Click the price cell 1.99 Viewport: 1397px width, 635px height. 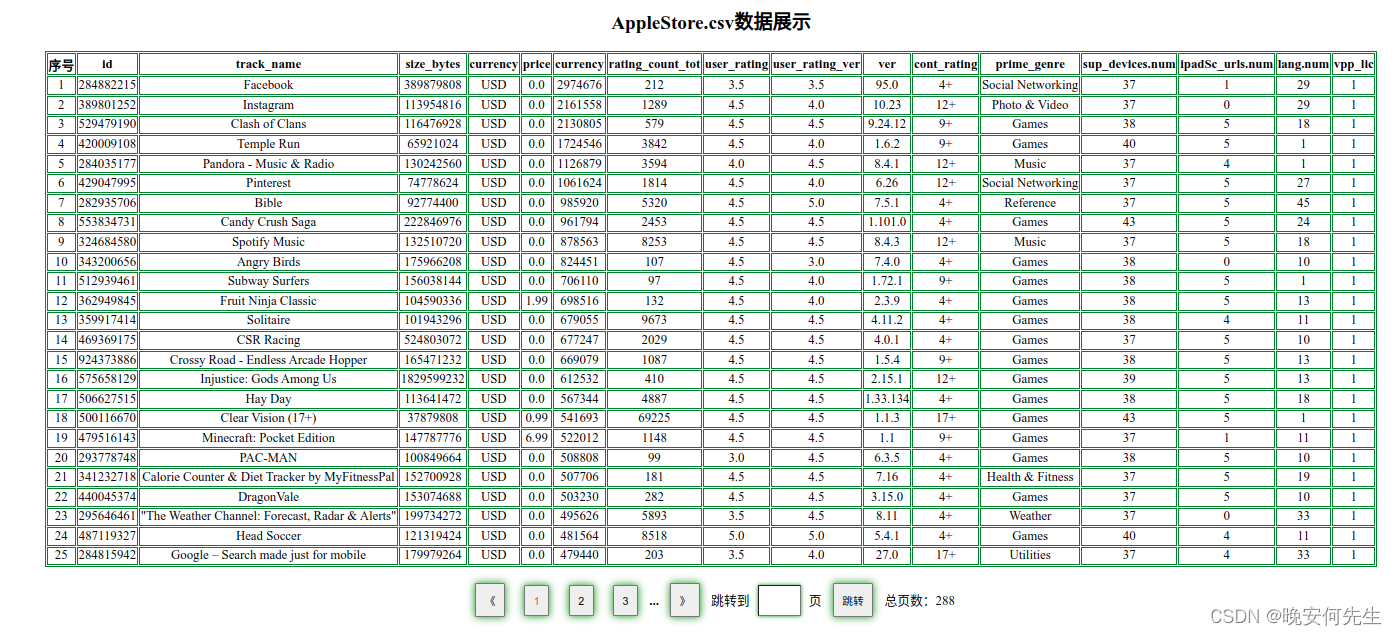coord(536,301)
